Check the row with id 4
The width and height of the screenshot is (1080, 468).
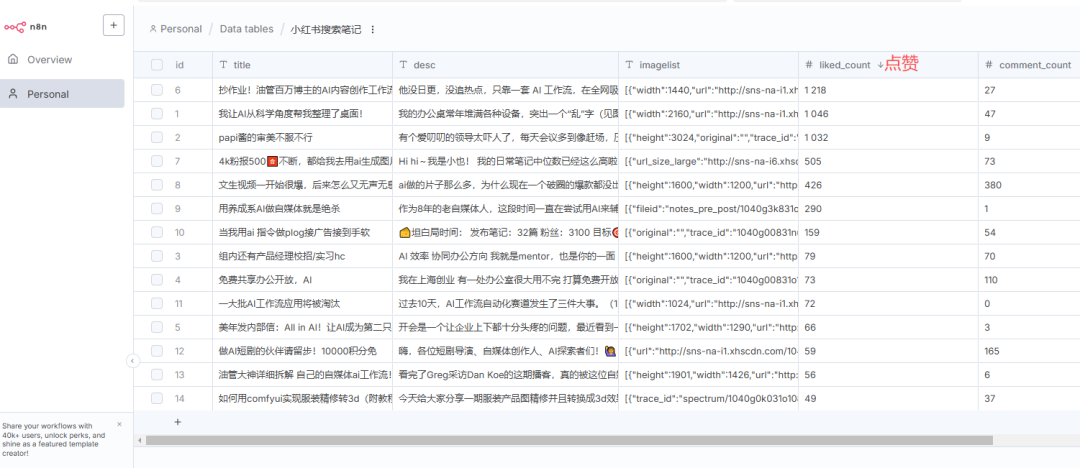[x=157, y=280]
